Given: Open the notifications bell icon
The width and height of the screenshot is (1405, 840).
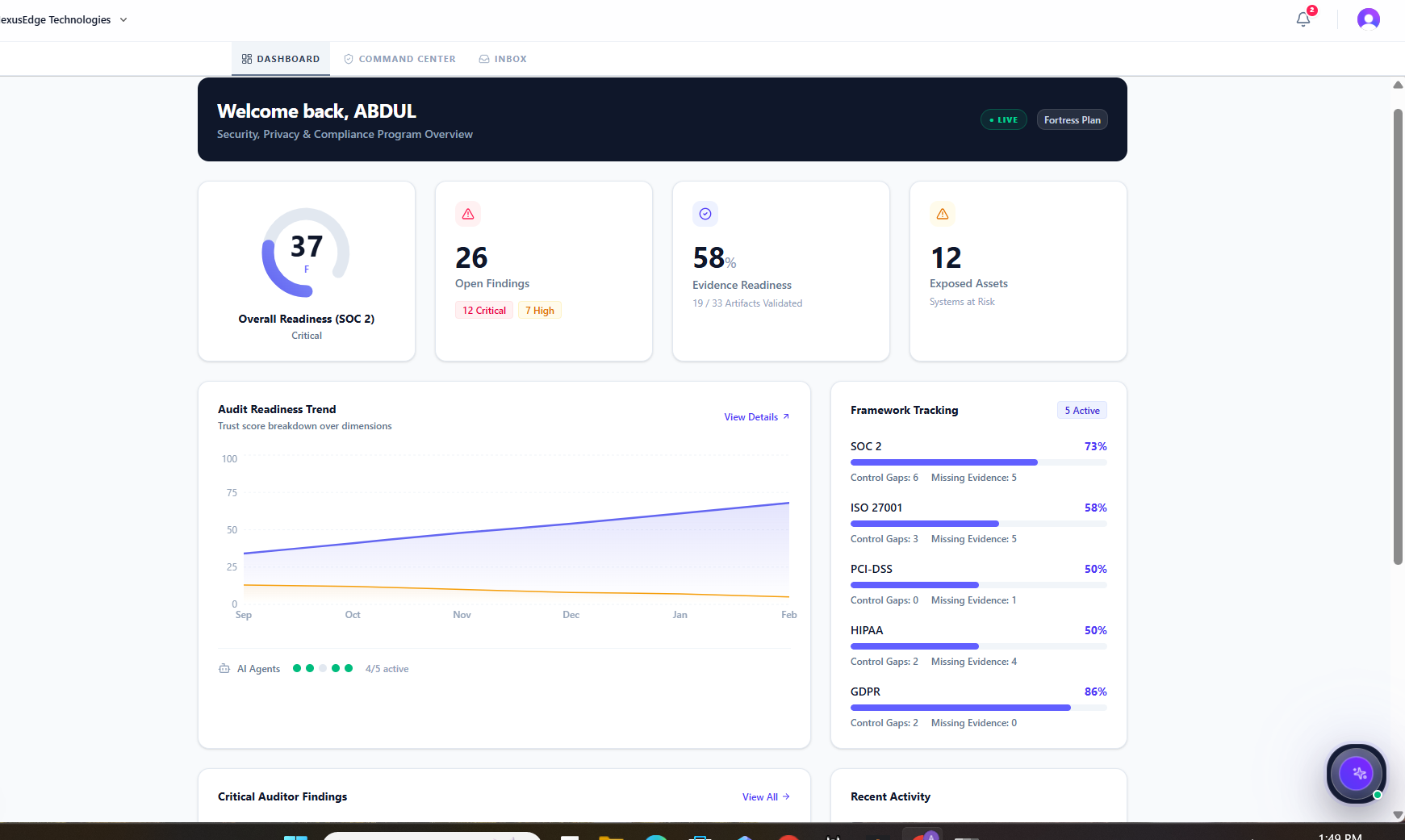Looking at the screenshot, I should [x=1303, y=19].
